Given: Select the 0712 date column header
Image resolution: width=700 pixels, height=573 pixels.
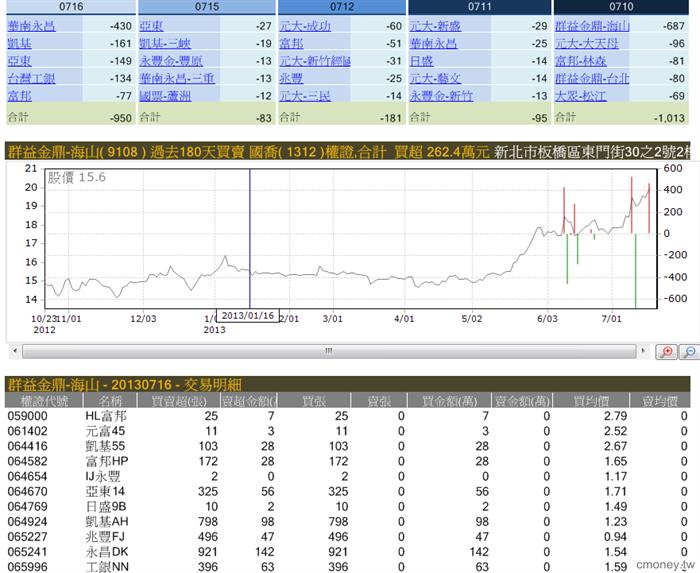Looking at the screenshot, I should [342, 7].
